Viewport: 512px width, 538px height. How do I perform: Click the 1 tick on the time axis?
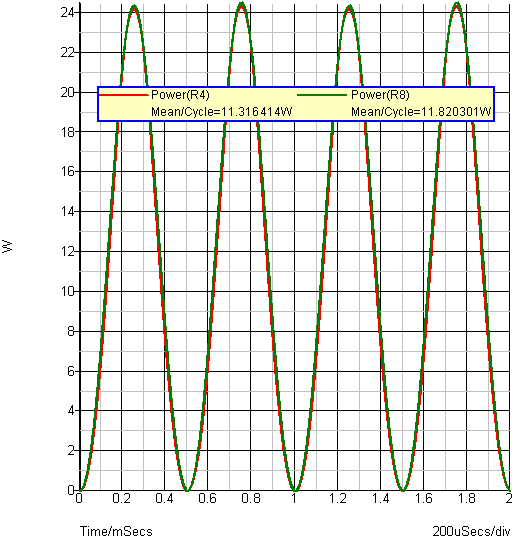[294, 498]
